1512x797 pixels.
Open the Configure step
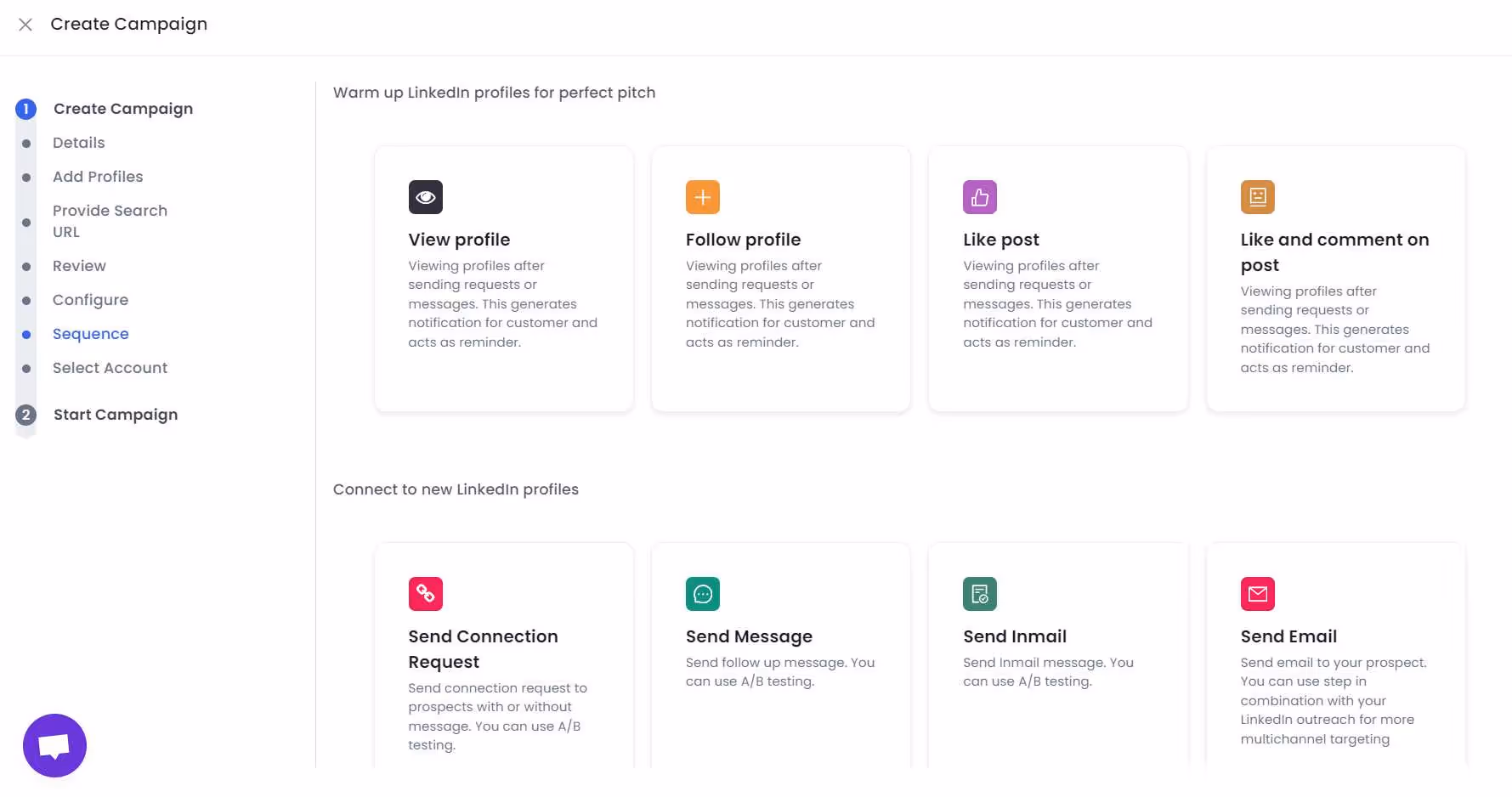(x=91, y=300)
